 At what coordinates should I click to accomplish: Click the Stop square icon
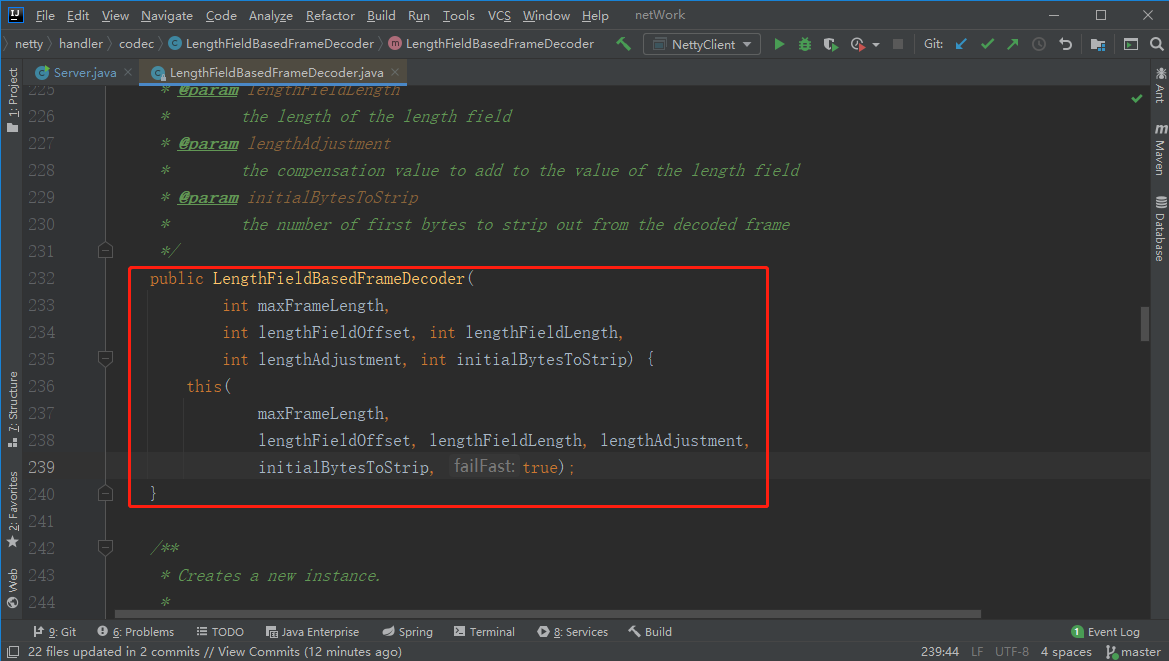(x=898, y=44)
